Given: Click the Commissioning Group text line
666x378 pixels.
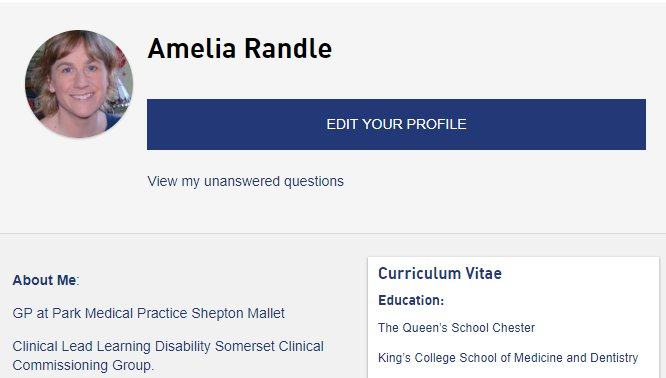Looking at the screenshot, I should pos(83,365).
